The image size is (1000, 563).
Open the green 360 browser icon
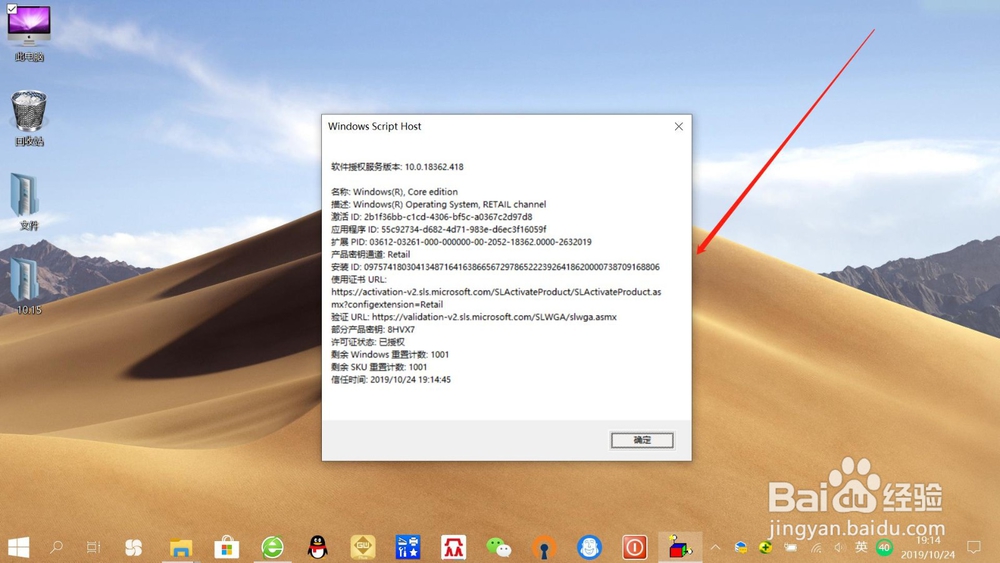click(272, 548)
